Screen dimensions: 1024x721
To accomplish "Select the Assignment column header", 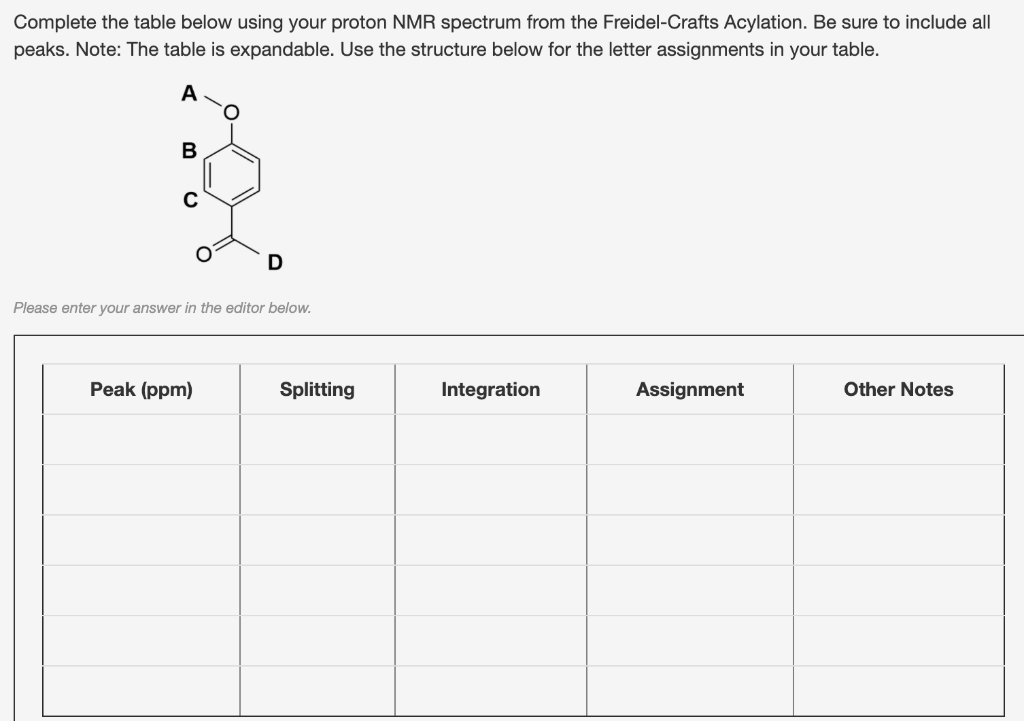I will click(689, 389).
